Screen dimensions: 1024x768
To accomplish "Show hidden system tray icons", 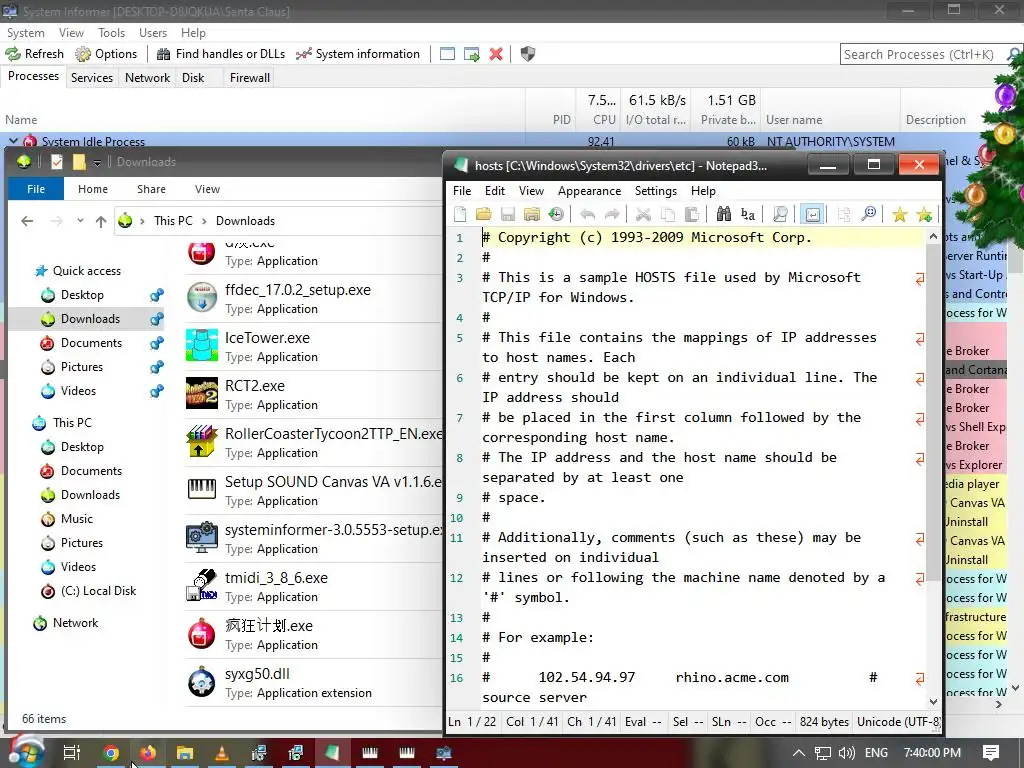I will (x=798, y=753).
